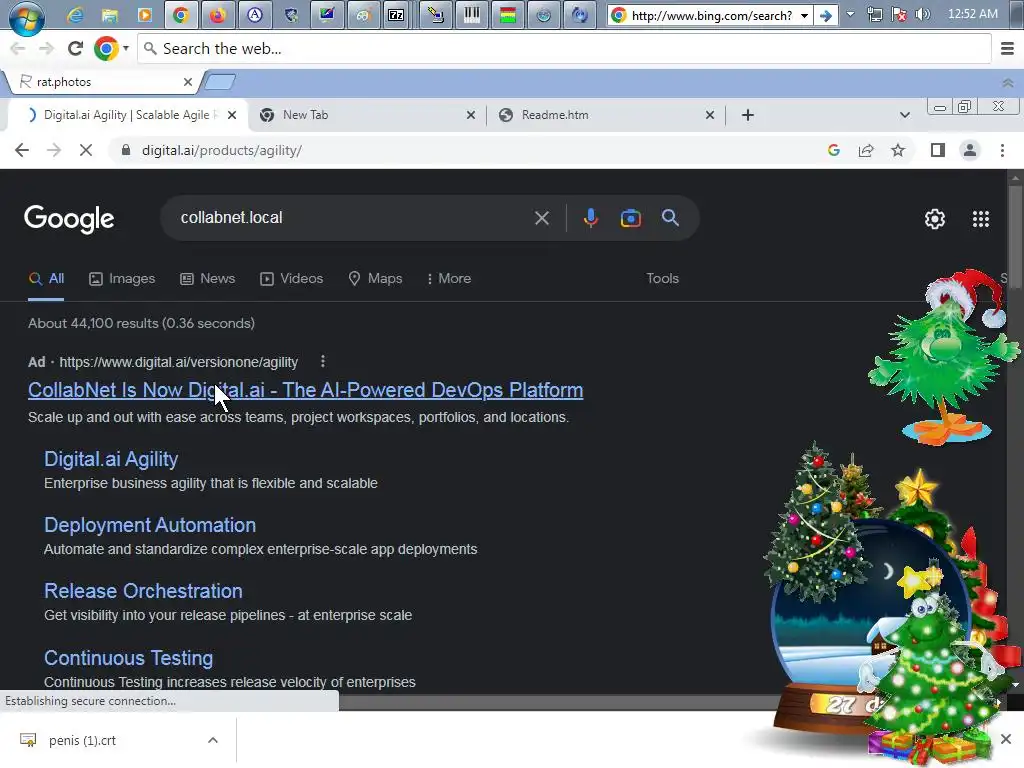The width and height of the screenshot is (1024, 768).
Task: Open CollabNet Is Now Digital.ai link
Action: pos(306,390)
